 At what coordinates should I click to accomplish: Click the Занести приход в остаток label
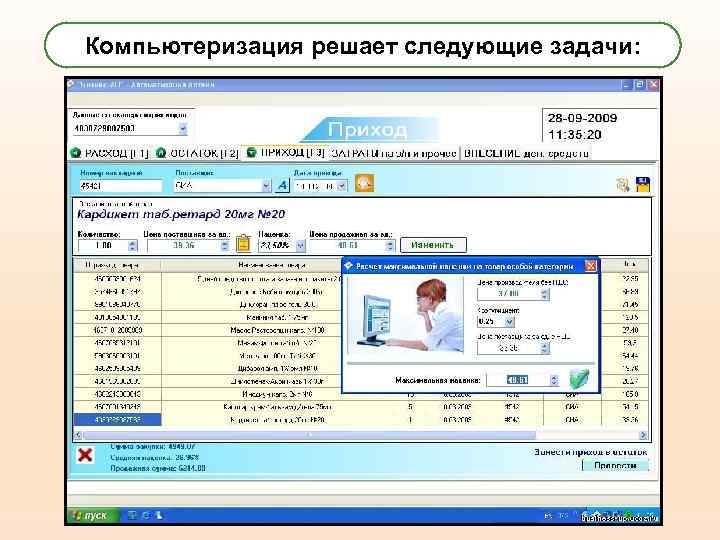point(590,452)
